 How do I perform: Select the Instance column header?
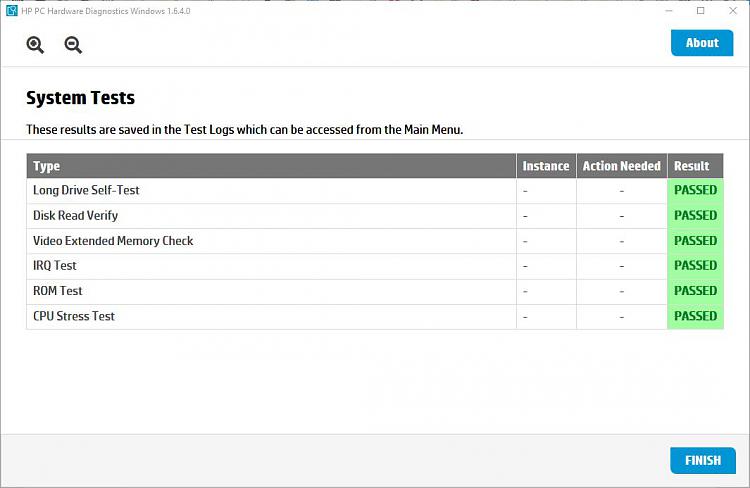[546, 166]
